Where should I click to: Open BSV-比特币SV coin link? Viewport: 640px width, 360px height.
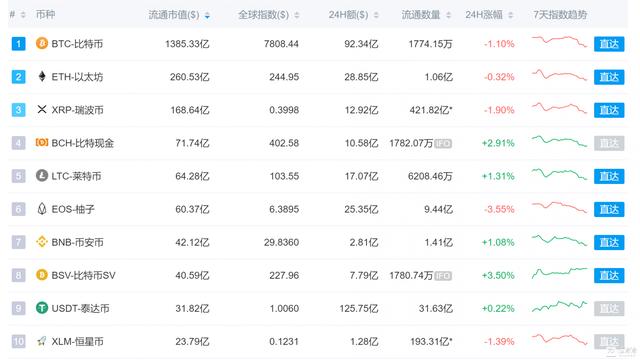[x=83, y=275]
